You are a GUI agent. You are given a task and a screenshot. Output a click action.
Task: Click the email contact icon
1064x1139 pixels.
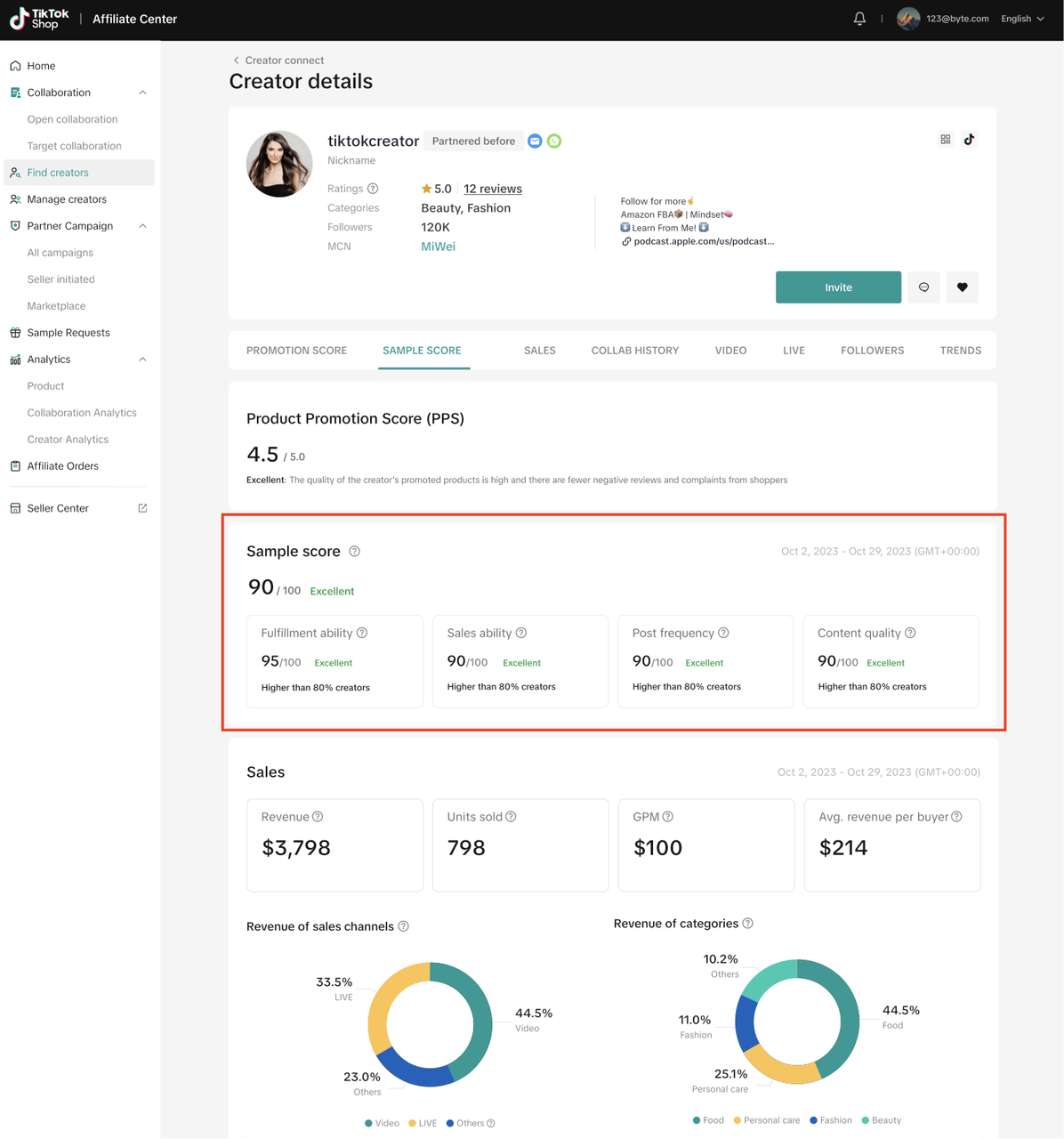coord(535,141)
